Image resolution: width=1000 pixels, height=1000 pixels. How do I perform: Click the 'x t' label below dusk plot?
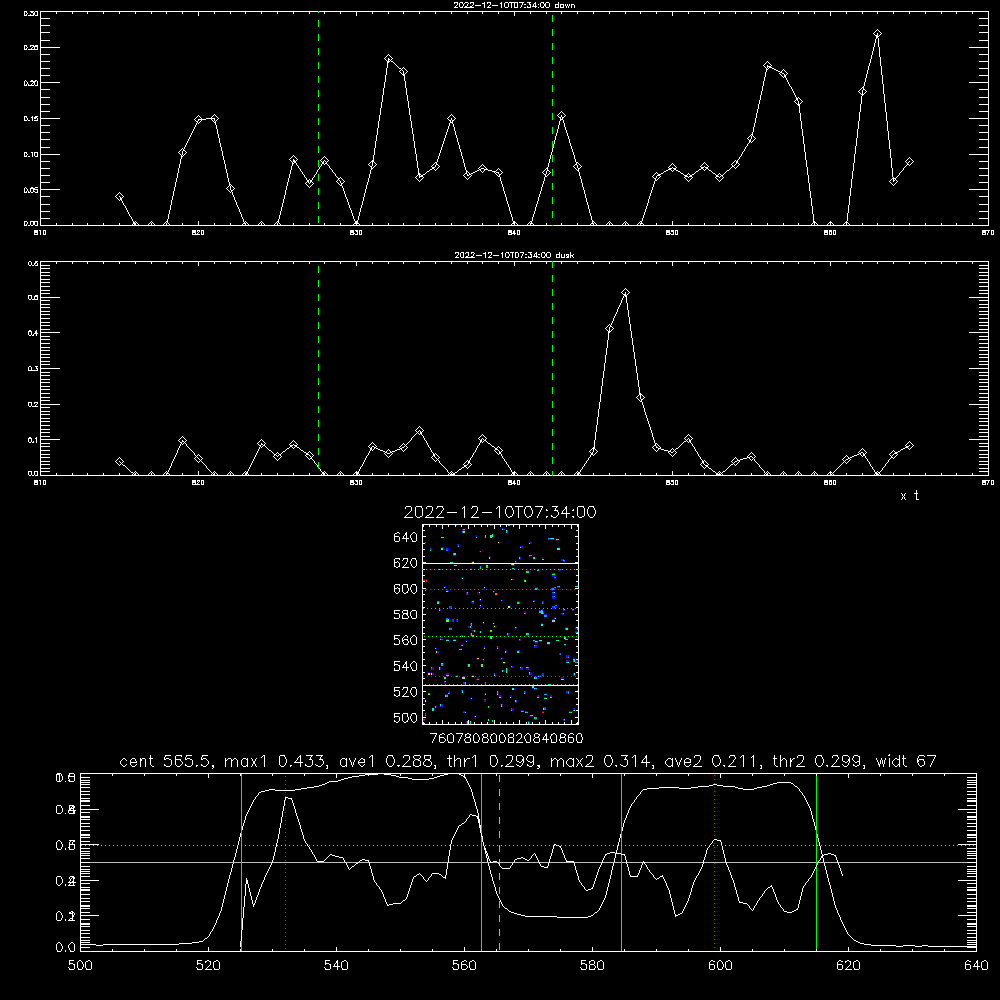(x=909, y=496)
